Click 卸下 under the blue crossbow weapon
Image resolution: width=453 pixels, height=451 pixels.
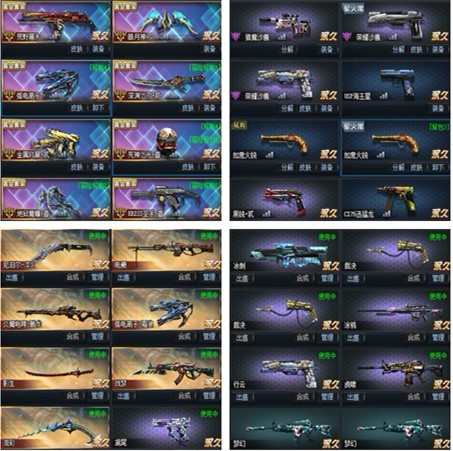98,108
